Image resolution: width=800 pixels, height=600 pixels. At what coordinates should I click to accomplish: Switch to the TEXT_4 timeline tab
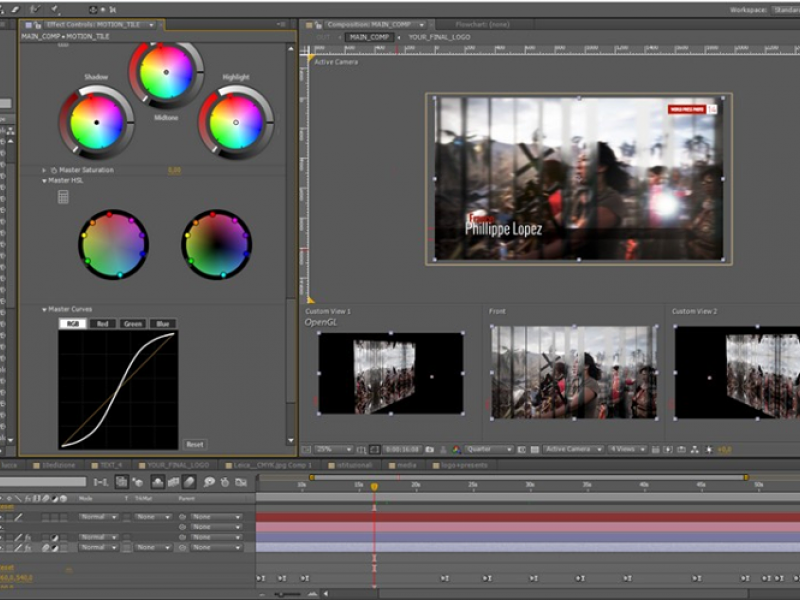click(108, 465)
